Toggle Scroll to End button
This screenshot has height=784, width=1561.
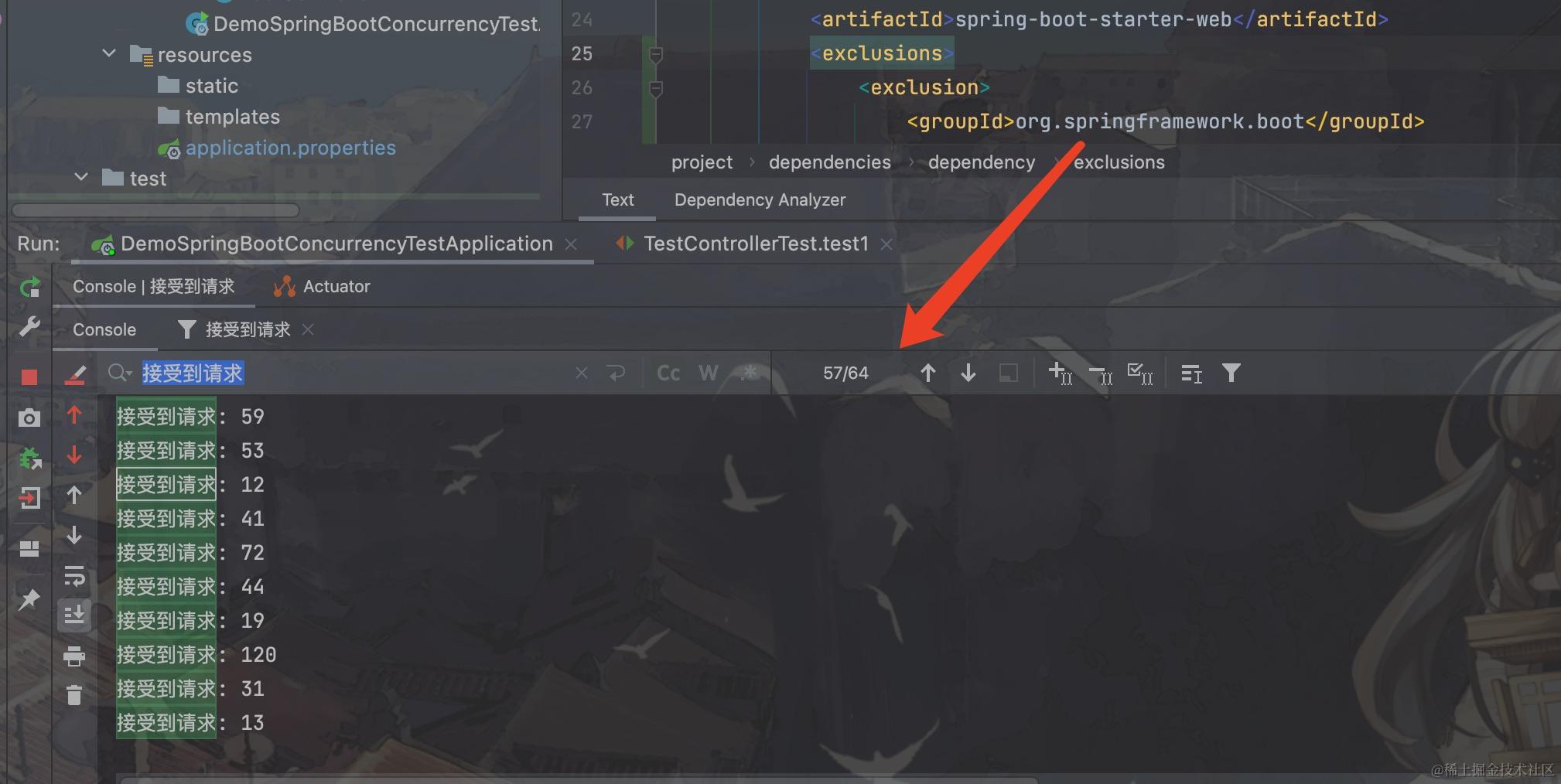click(74, 615)
